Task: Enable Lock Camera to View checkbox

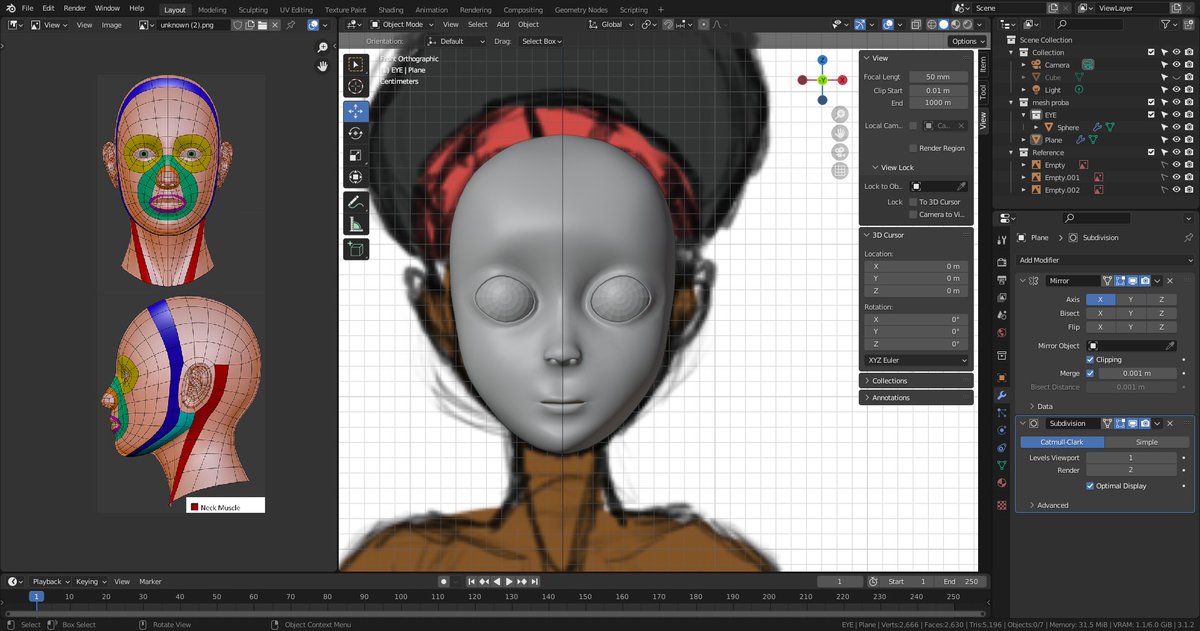Action: pyautogui.click(x=913, y=215)
